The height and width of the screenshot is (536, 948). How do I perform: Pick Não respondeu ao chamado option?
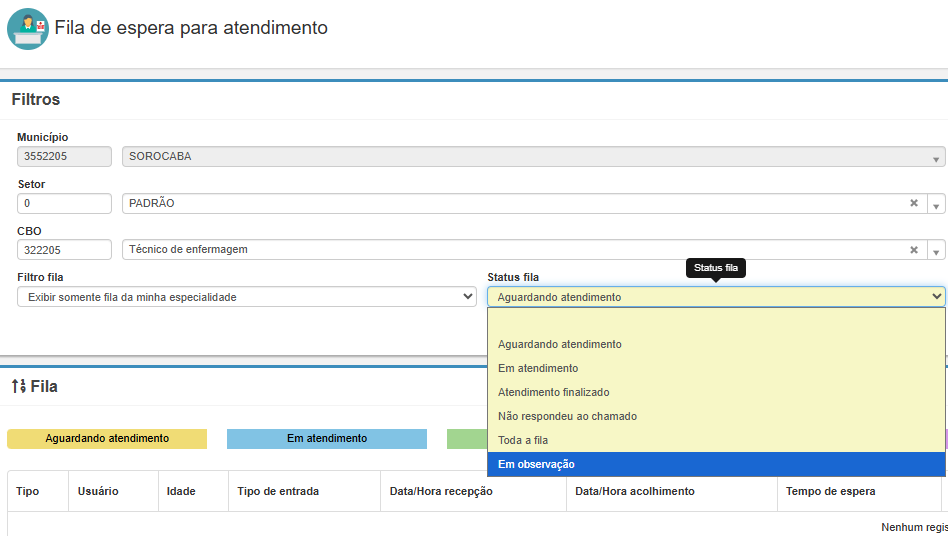[567, 416]
